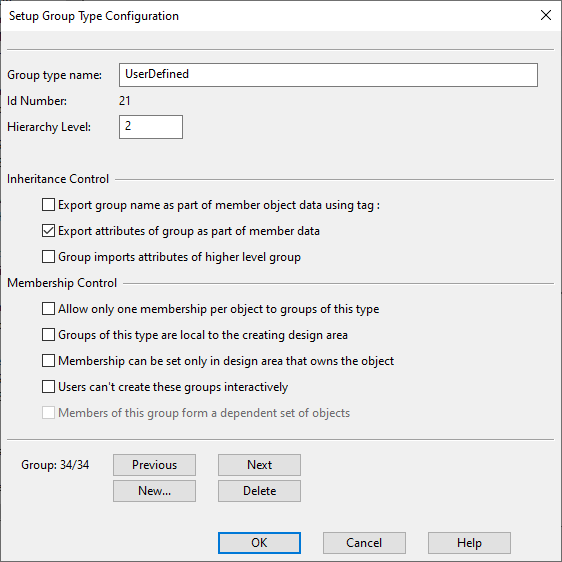The width and height of the screenshot is (562, 562).
Task: Enable Export group name using tag checkbox
Action: coord(48,205)
